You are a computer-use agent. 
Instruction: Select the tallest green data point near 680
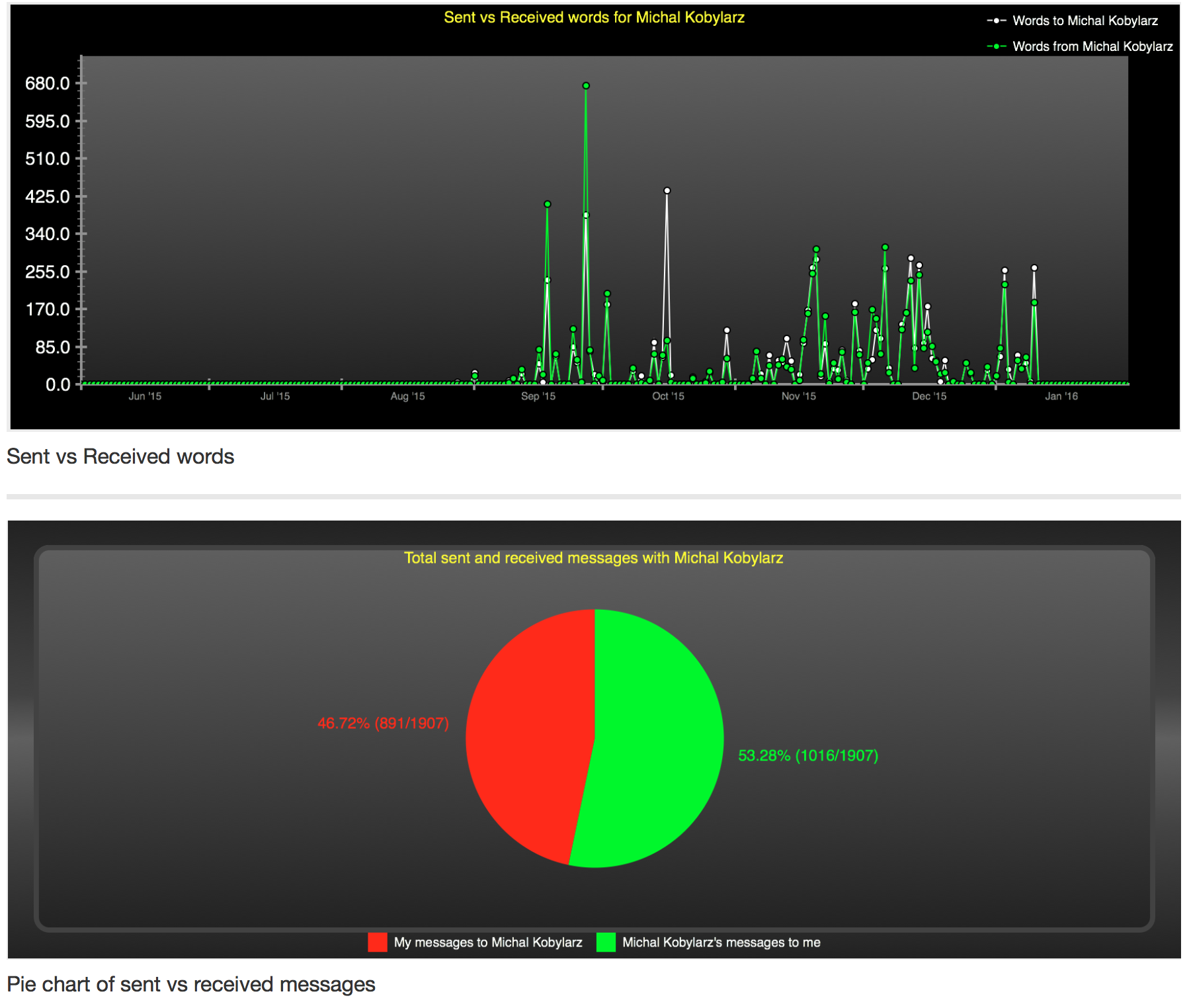(585, 85)
